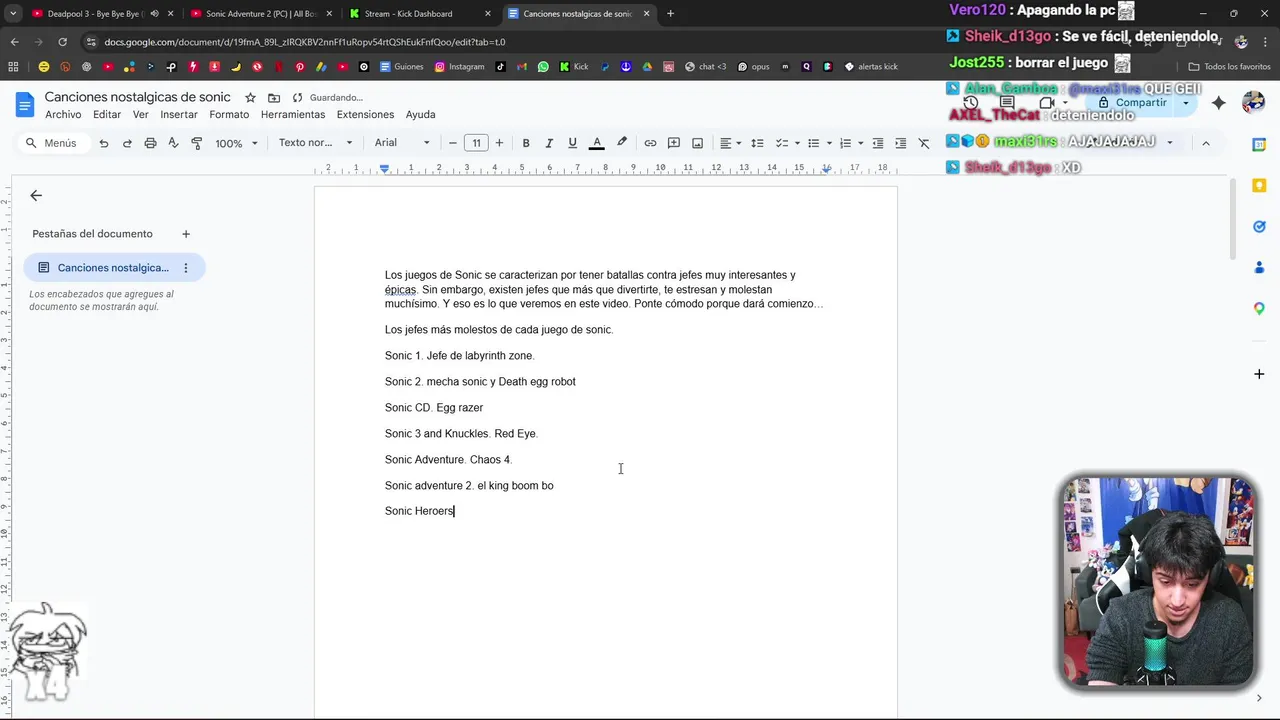Click the font size field showing 11
This screenshot has height=720, width=1280.
476,143
